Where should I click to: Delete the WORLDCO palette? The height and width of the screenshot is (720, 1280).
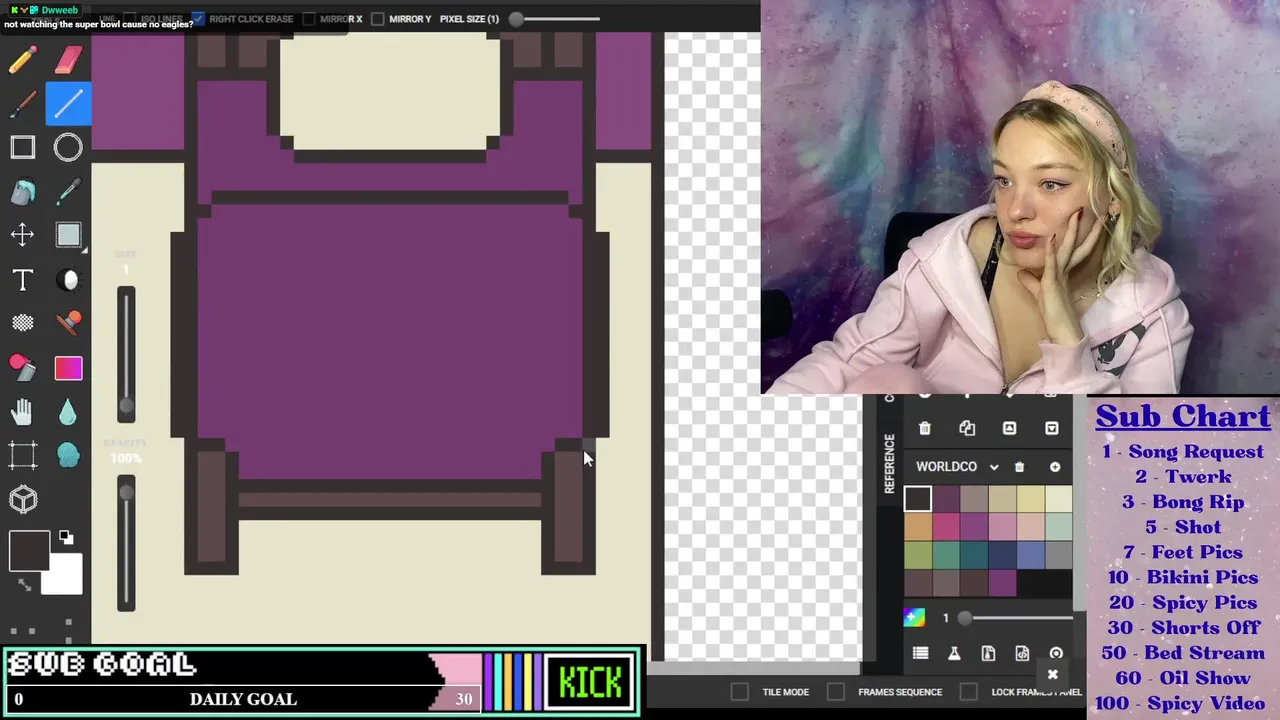(x=1019, y=467)
